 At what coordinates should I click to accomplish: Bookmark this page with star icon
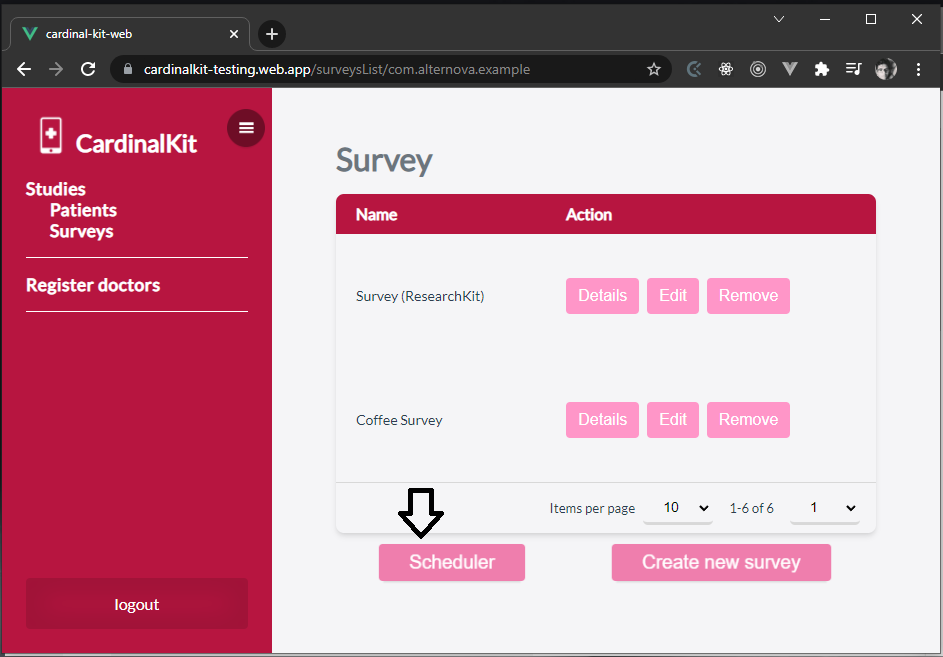[654, 70]
